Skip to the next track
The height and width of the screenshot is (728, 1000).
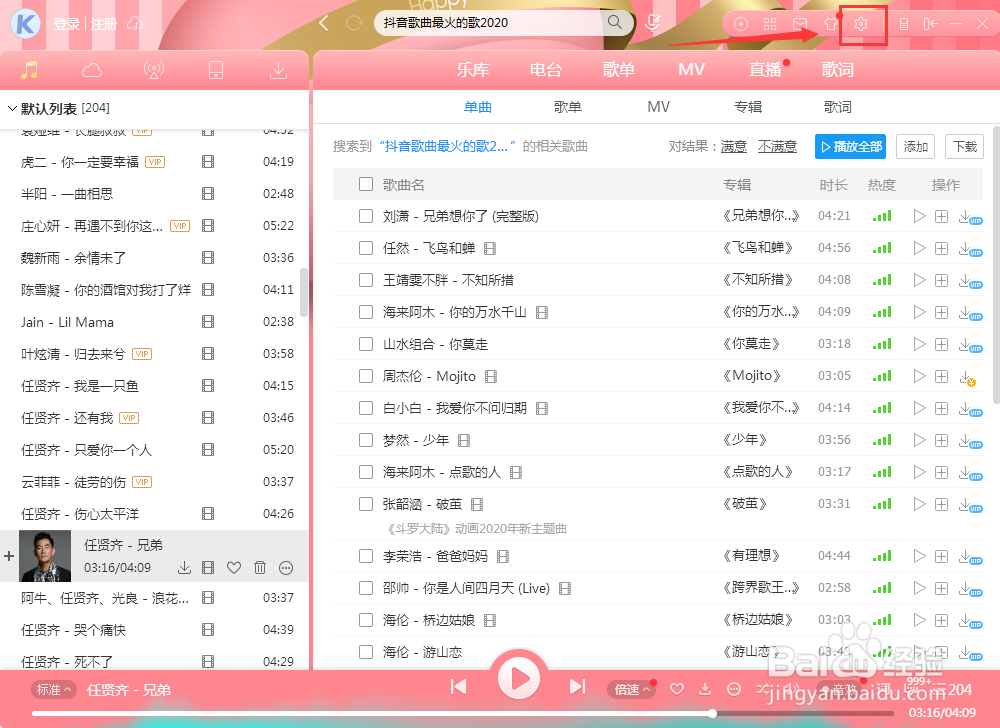[x=577, y=687]
